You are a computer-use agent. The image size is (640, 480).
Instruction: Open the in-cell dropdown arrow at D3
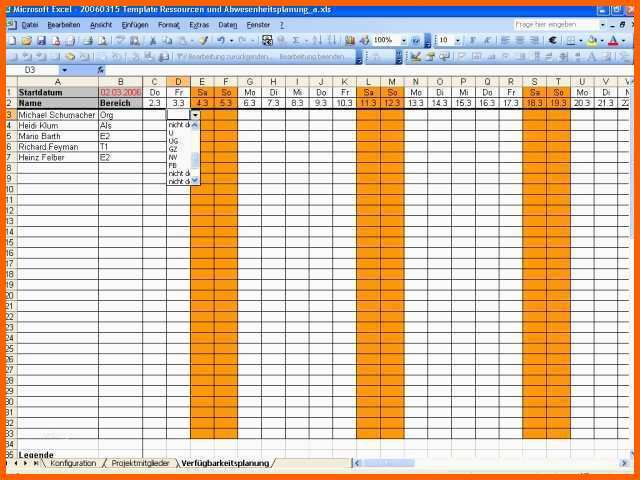tap(195, 115)
